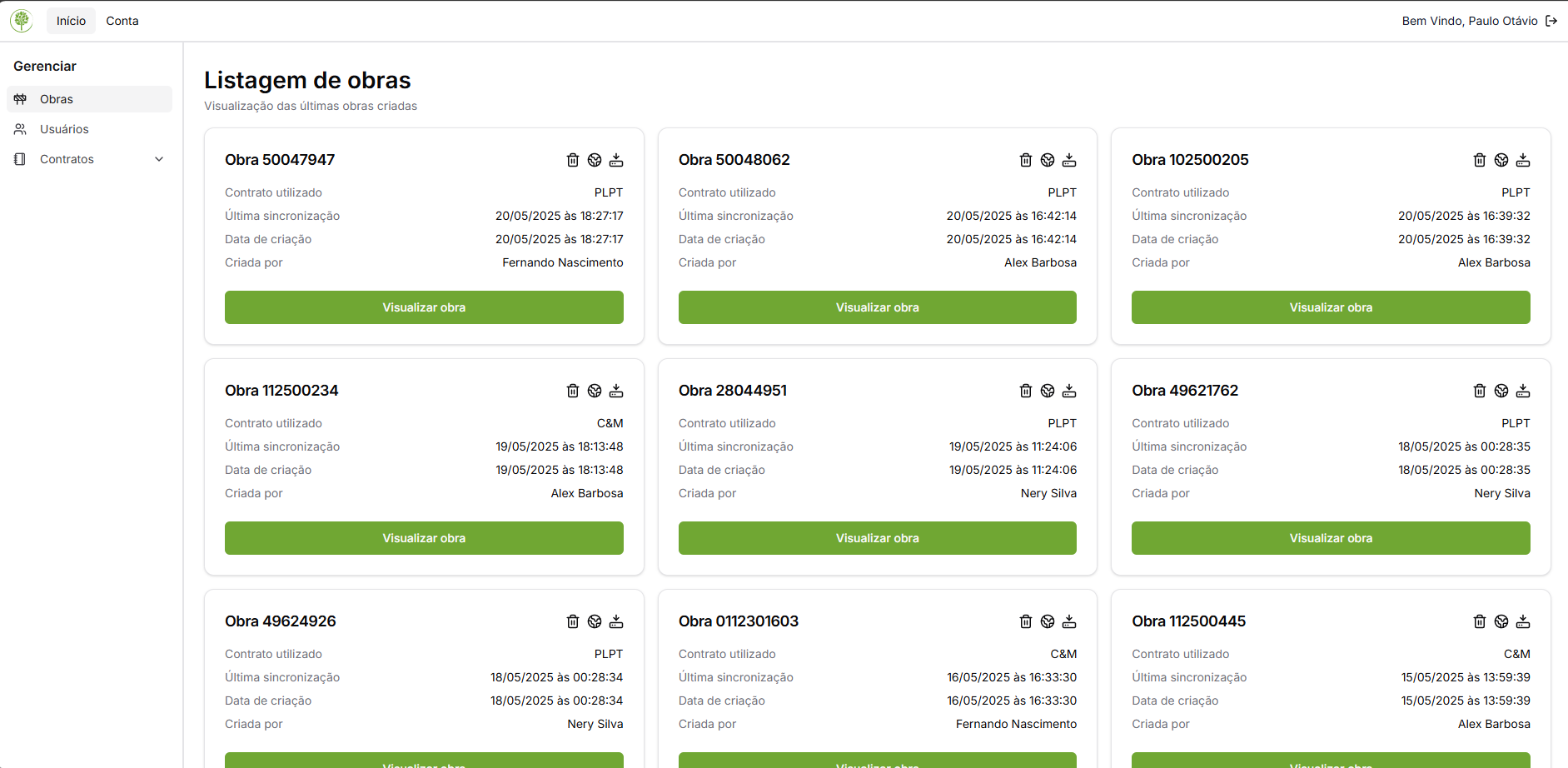1568x768 pixels.
Task: Select Usuários in the sidebar
Action: click(x=64, y=129)
